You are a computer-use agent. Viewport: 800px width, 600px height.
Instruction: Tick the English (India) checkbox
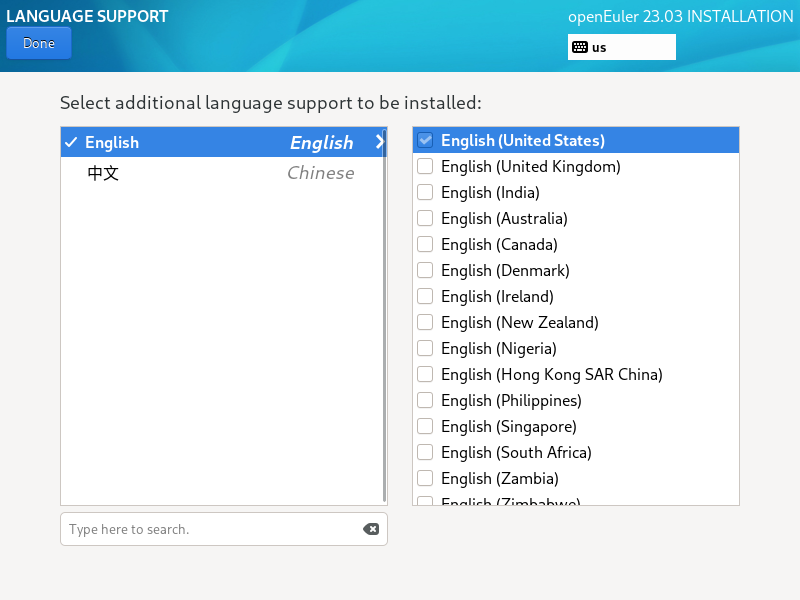[x=425, y=193]
